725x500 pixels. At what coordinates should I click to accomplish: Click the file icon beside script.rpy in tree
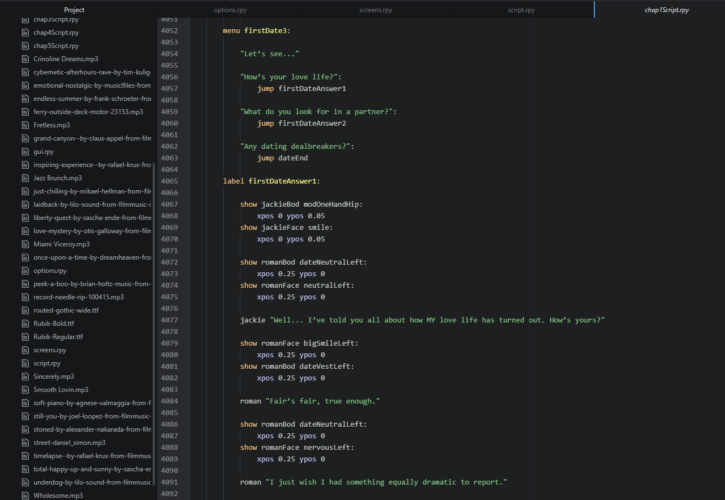pos(25,363)
